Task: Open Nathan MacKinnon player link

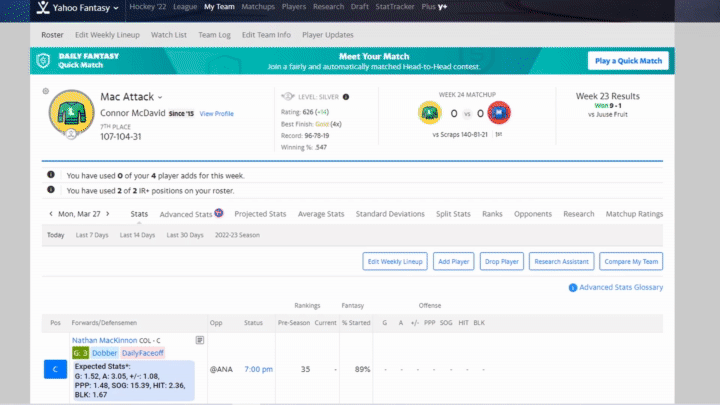Action: click(104, 340)
